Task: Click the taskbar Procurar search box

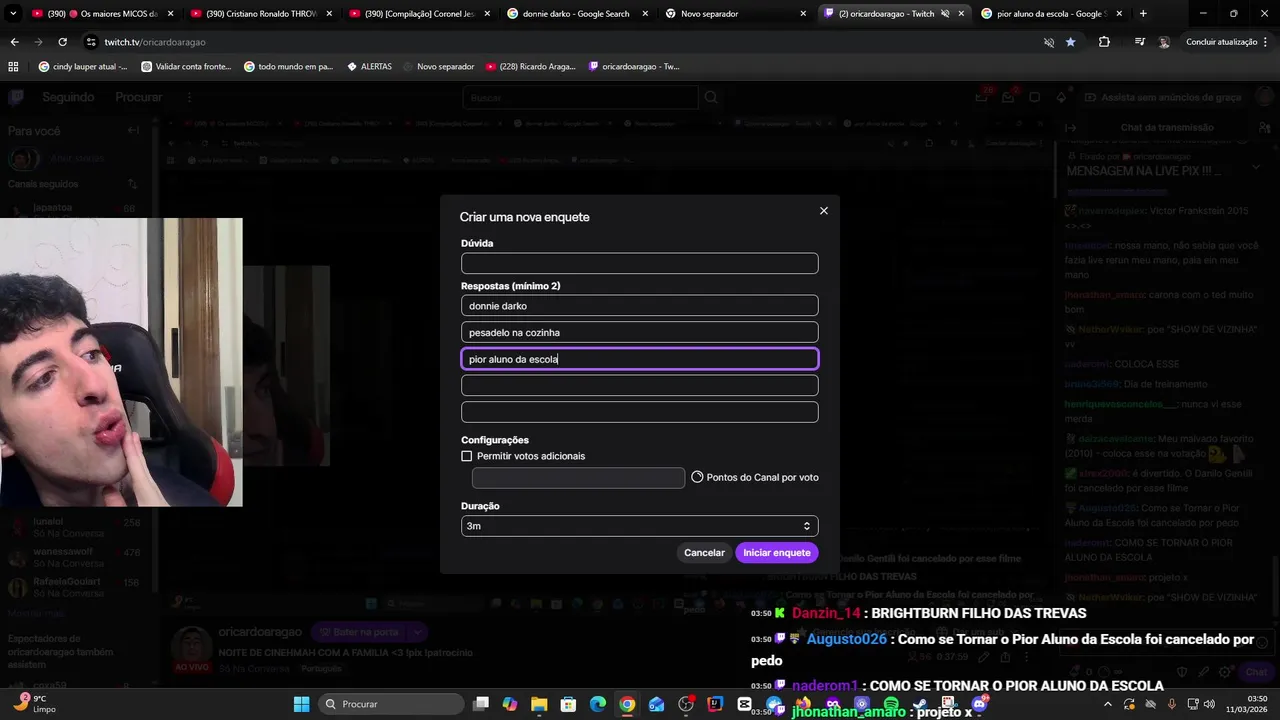Action: click(392, 704)
